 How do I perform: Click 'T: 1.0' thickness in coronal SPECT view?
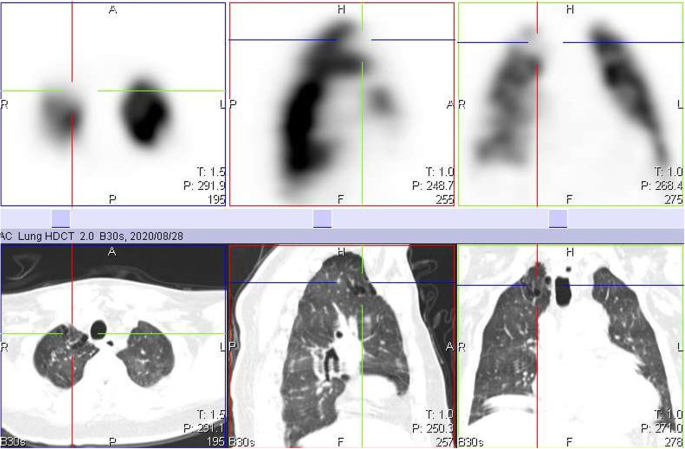coord(668,172)
